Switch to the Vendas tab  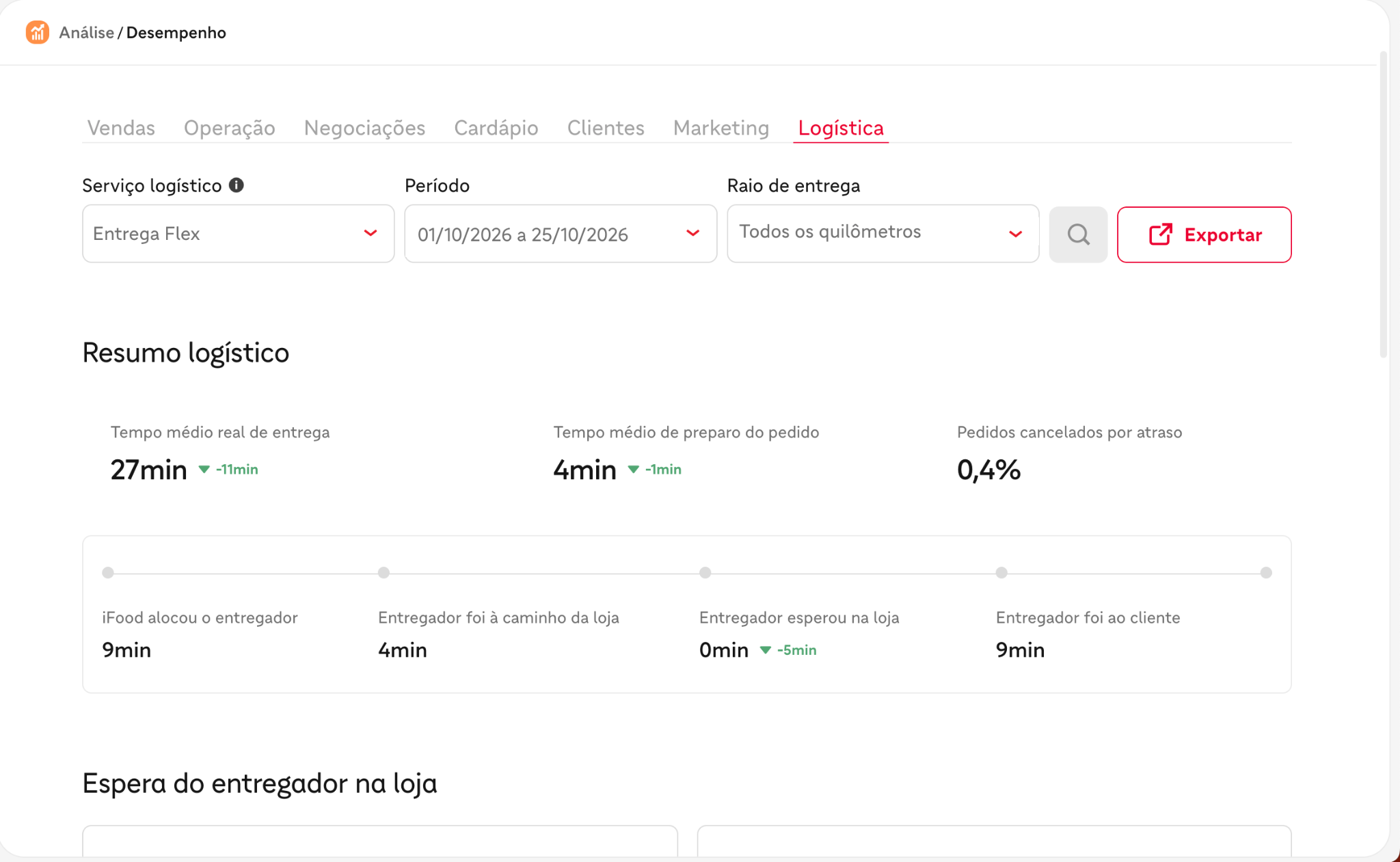pyautogui.click(x=121, y=128)
